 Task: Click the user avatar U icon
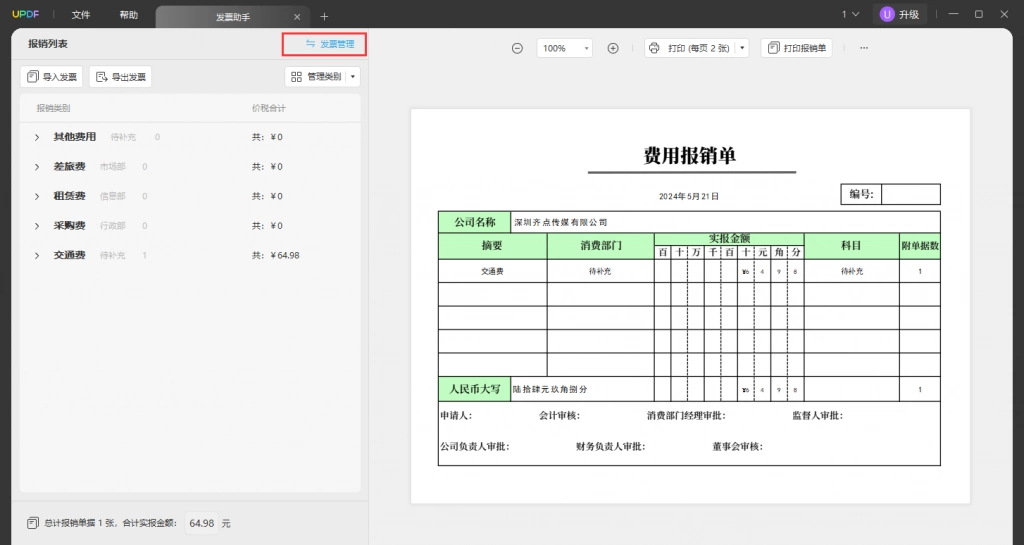[x=886, y=14]
